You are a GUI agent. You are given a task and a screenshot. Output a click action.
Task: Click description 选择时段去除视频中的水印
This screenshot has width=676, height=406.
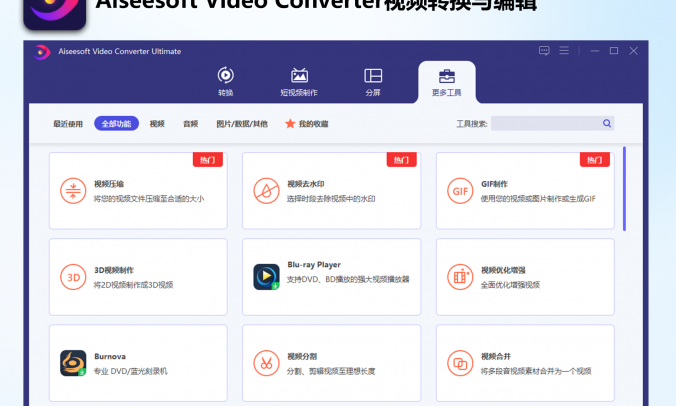pyautogui.click(x=331, y=199)
